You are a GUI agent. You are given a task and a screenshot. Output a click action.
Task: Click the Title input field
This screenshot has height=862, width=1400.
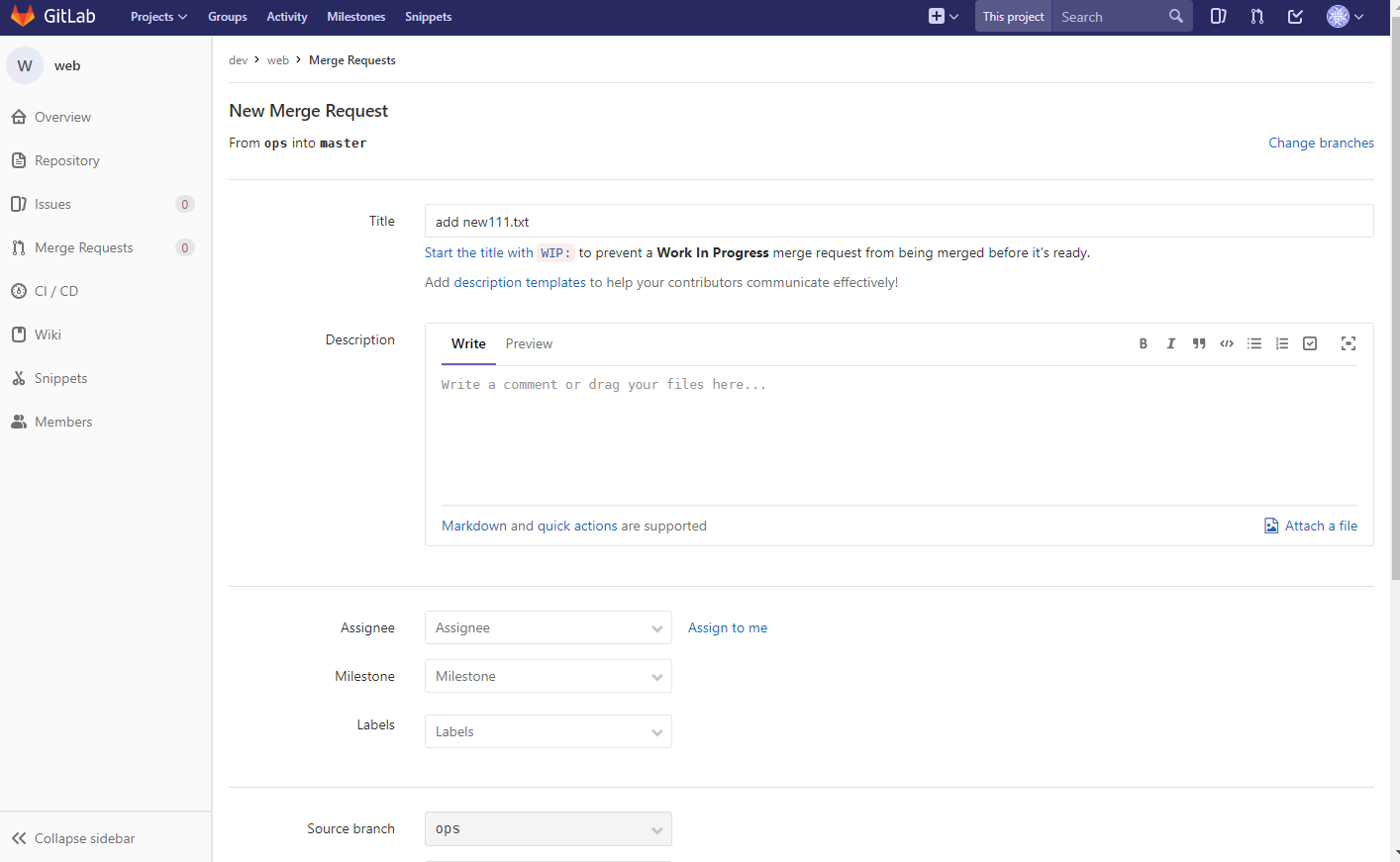(899, 221)
